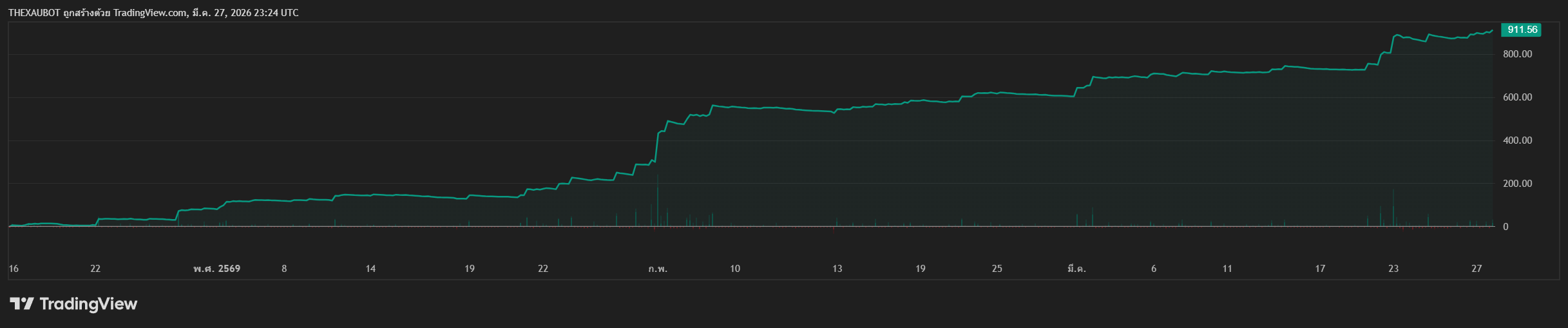
Task: Click the TradingView wordmark text
Action: 88,304
